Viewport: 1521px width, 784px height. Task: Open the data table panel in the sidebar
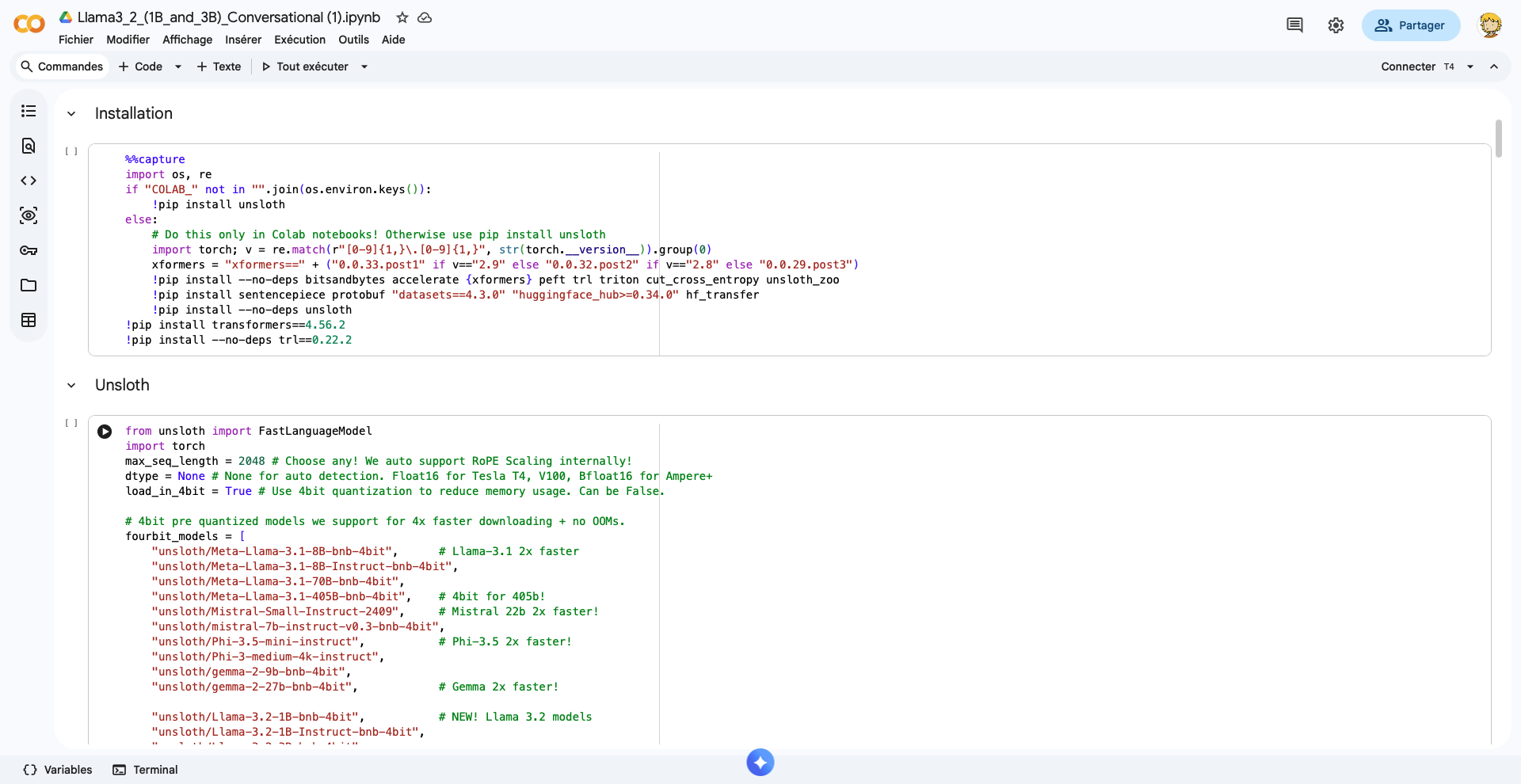(29, 320)
